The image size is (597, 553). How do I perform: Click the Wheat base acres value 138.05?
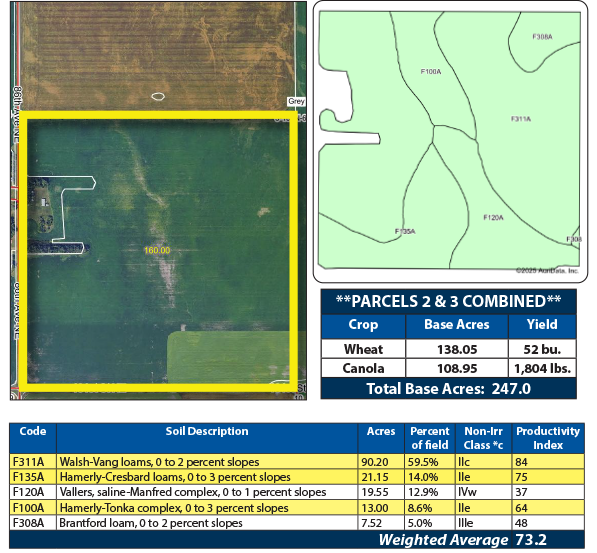(457, 349)
